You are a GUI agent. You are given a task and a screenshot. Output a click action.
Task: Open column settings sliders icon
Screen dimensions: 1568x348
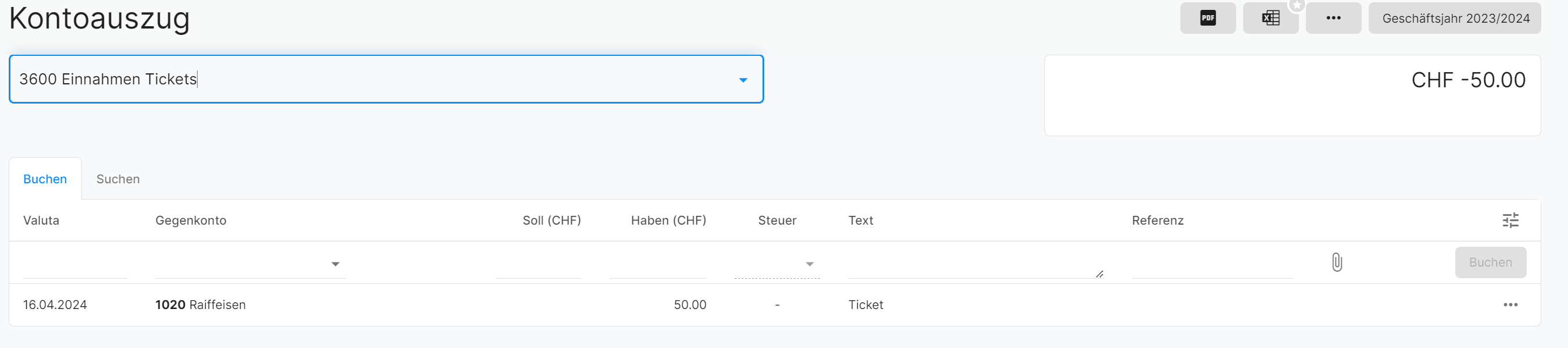pyautogui.click(x=1510, y=220)
